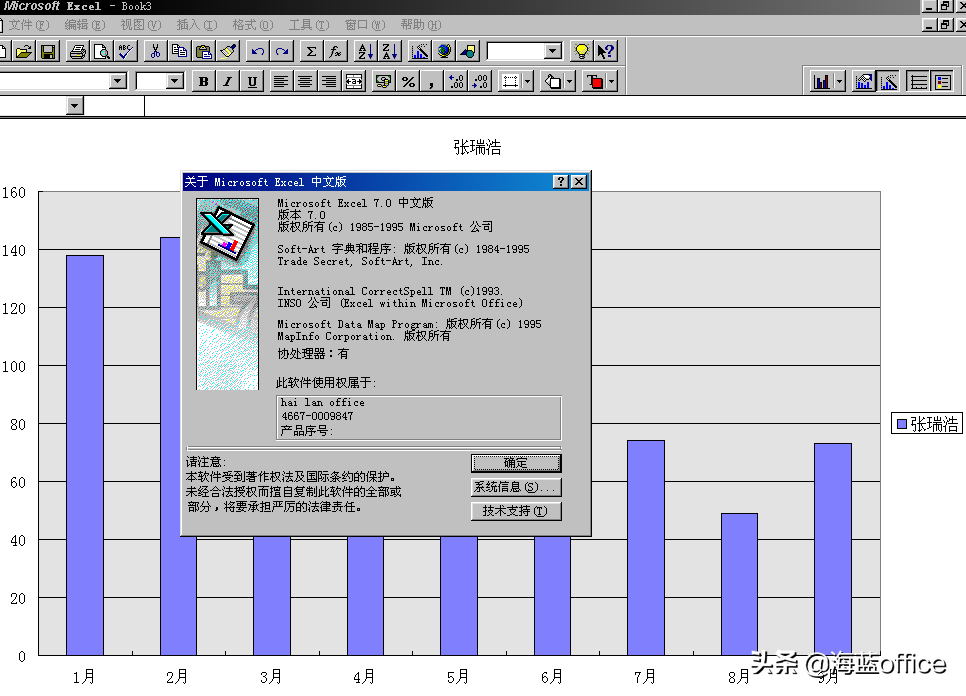Open the fill Color palette arrow
This screenshot has width=966, height=696.
[569, 81]
